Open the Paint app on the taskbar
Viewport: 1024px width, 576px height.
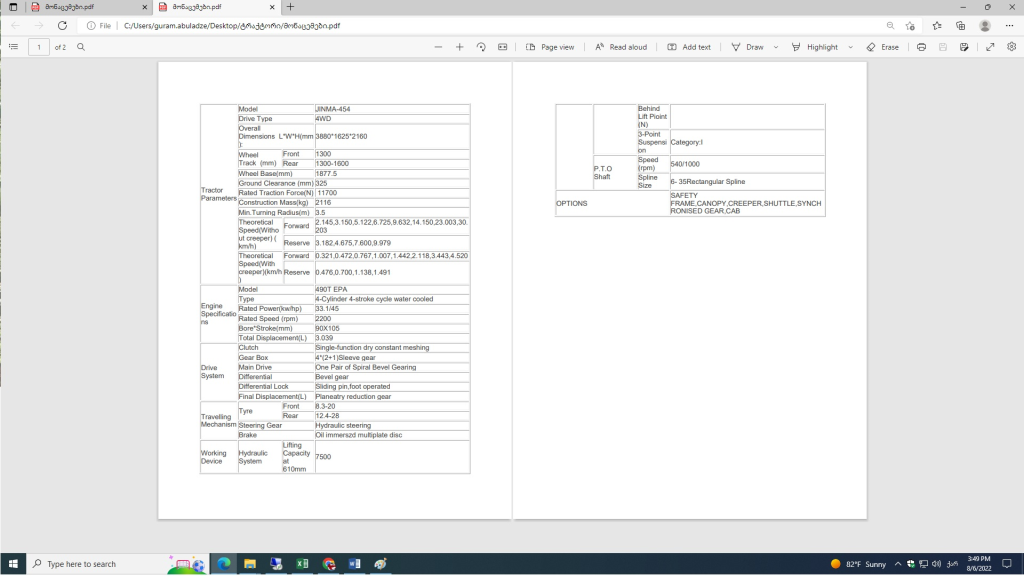click(x=381, y=564)
